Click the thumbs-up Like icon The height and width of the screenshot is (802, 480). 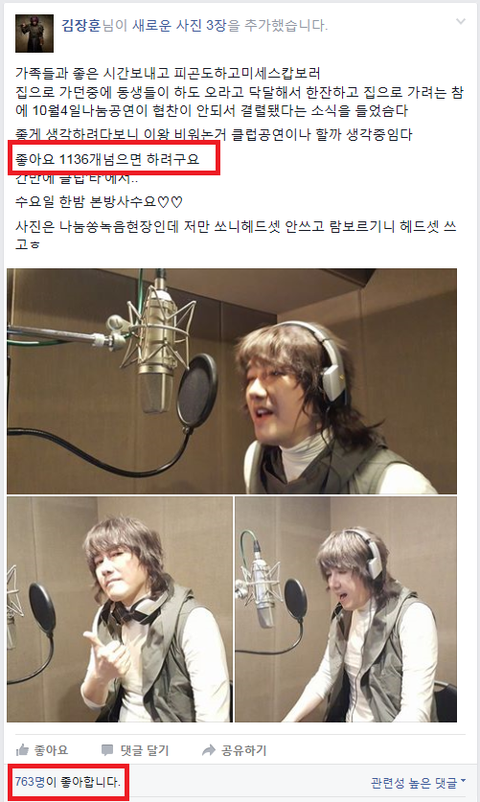pyautogui.click(x=22, y=750)
